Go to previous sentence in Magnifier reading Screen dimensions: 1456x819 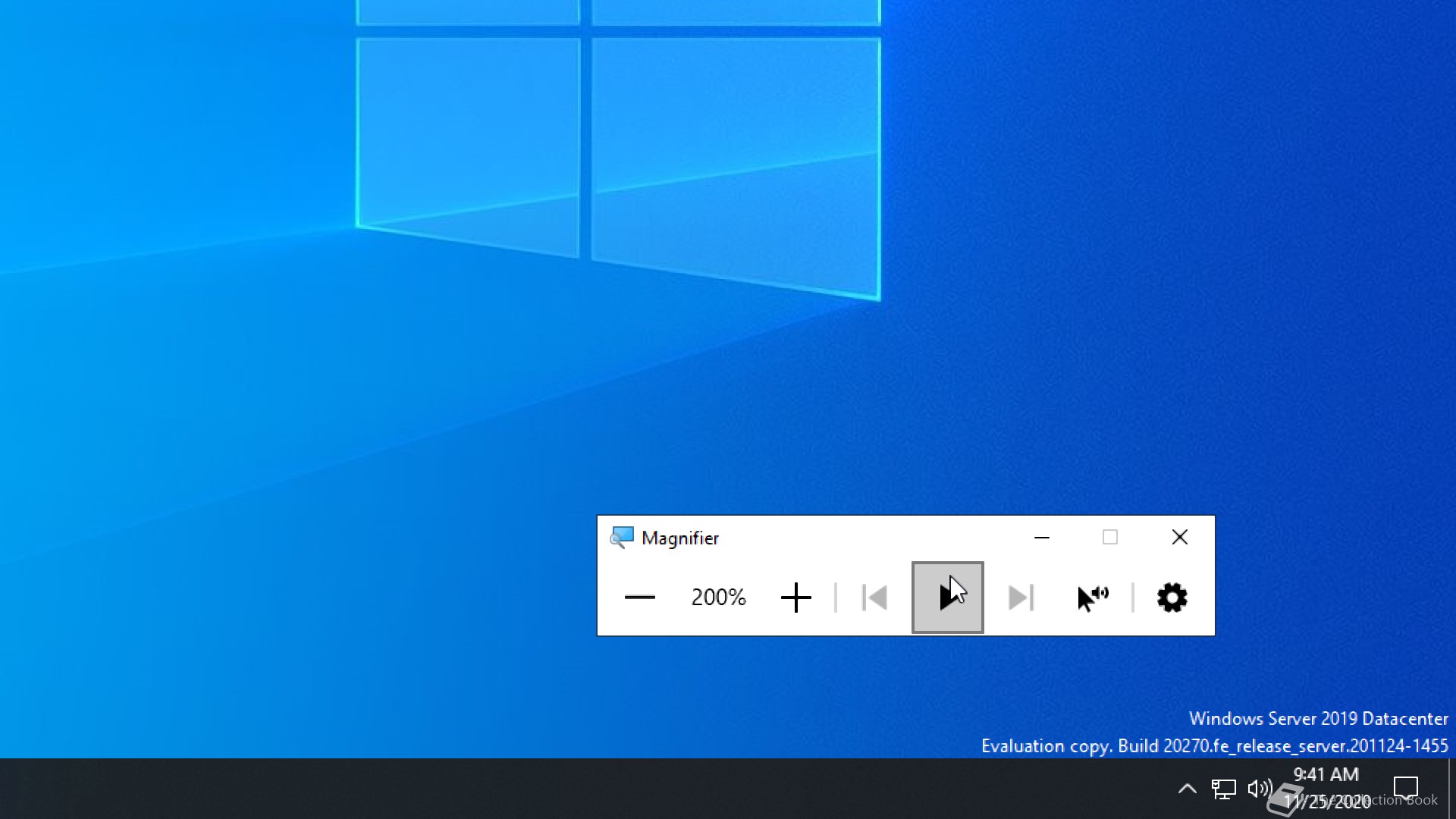tap(874, 598)
